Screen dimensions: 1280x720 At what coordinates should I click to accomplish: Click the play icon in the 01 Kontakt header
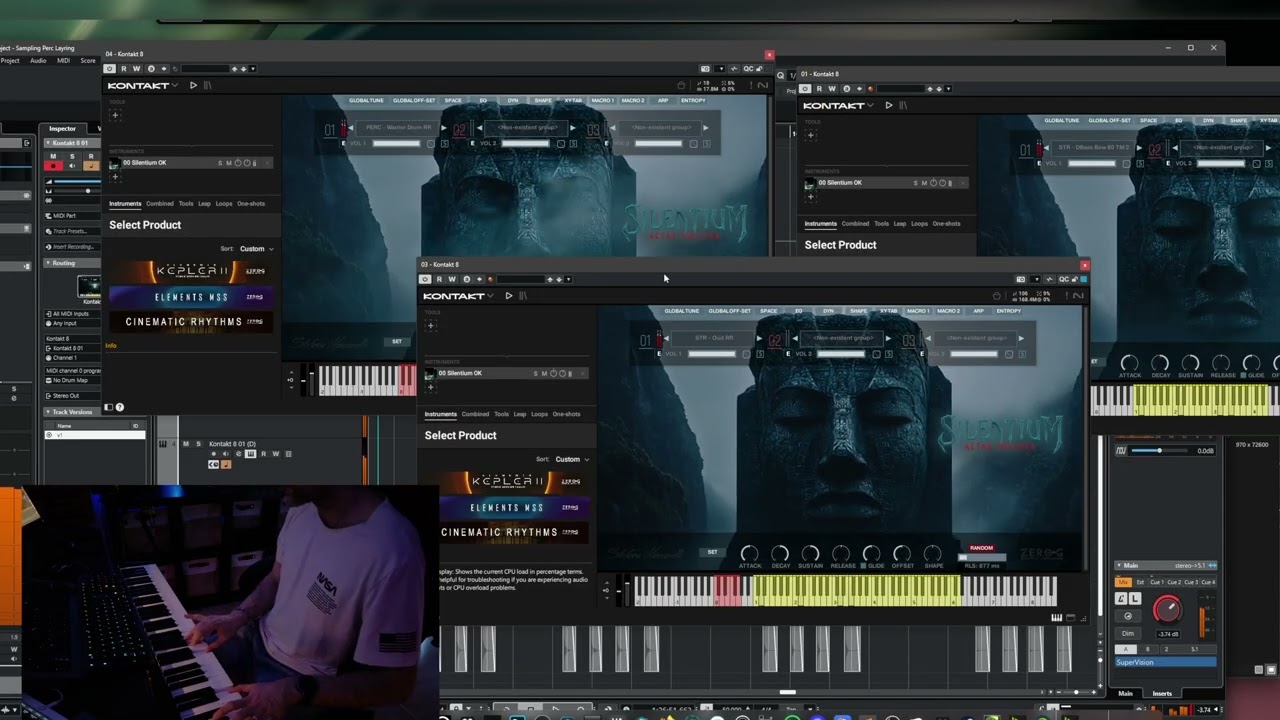[x=888, y=105]
